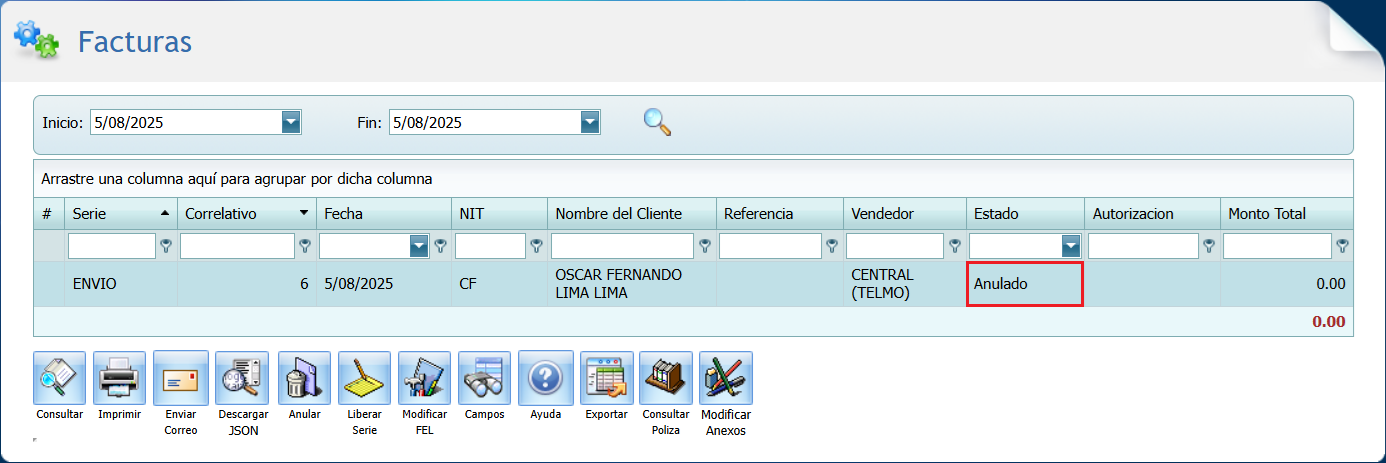The height and width of the screenshot is (463, 1386).
Task: Click the magnifying glass search icon
Action: [x=657, y=122]
